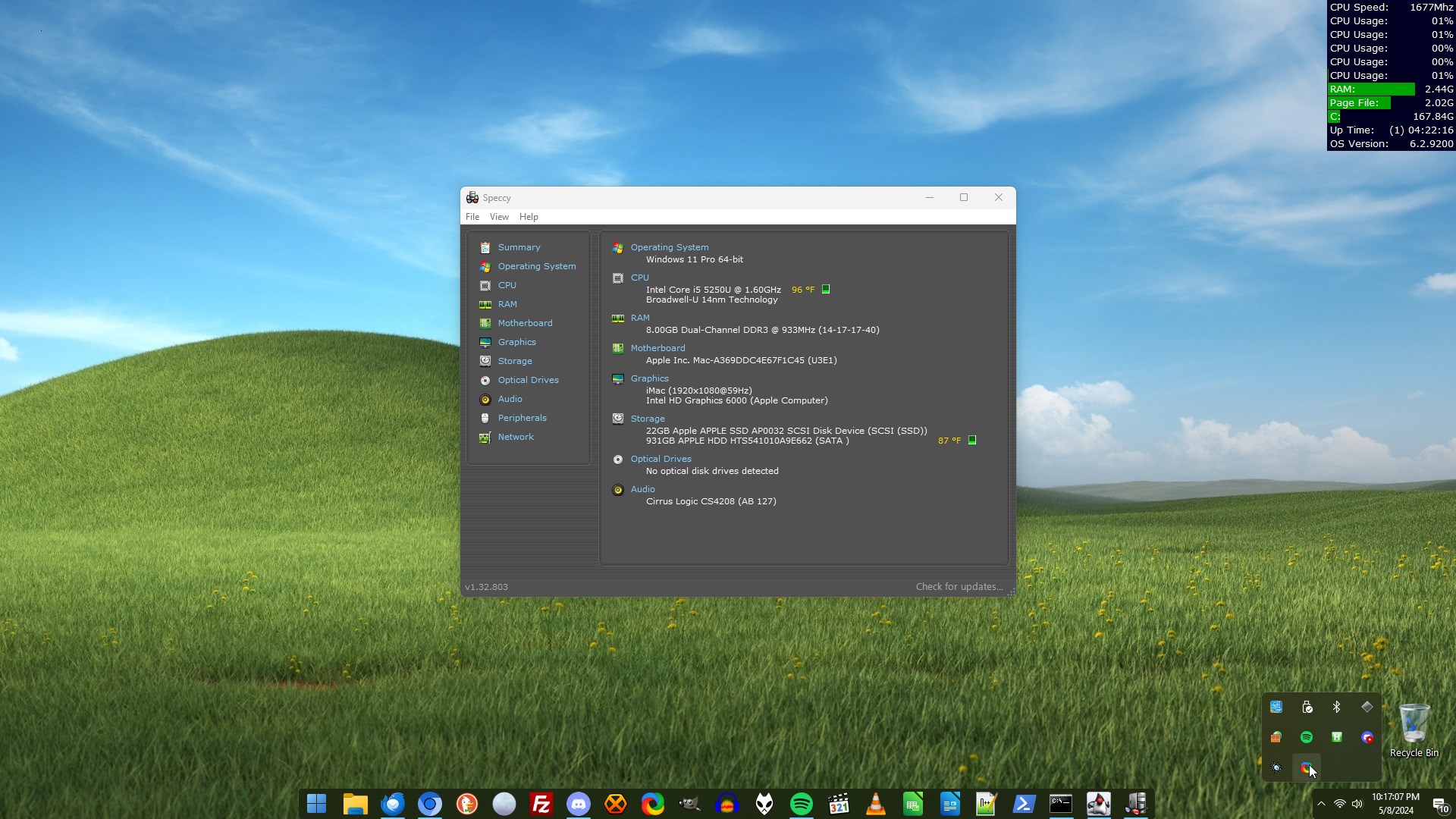Select Peripherals in the Speccy sidebar
This screenshot has width=1456, height=819.
(522, 418)
